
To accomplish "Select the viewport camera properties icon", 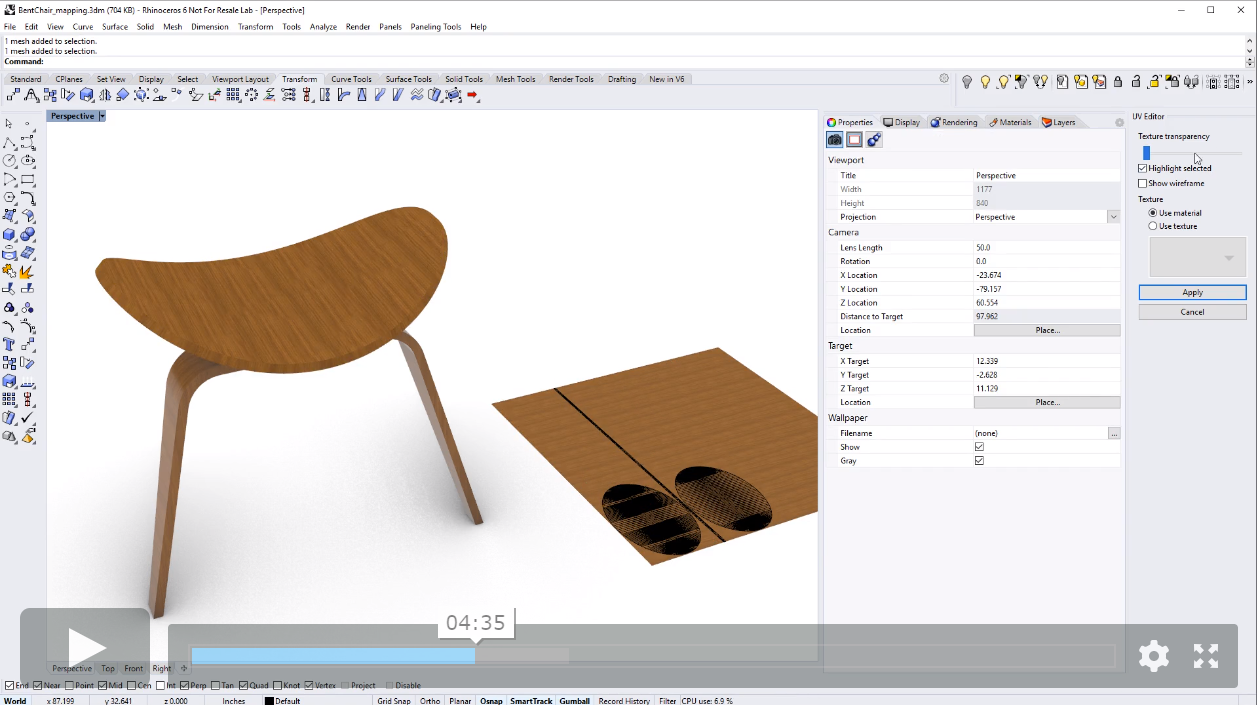I will tap(835, 140).
